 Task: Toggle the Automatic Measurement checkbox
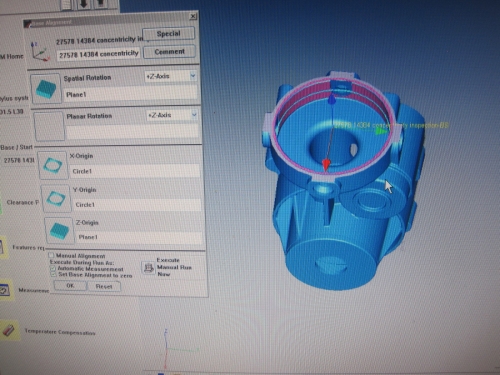[x=53, y=268]
